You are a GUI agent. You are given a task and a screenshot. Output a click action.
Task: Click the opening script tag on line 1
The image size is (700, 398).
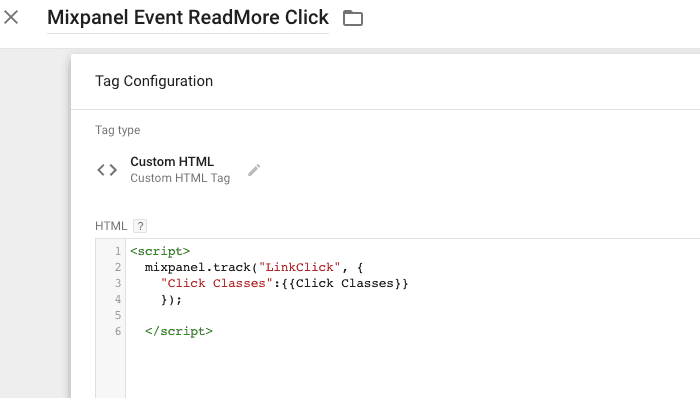tap(160, 251)
